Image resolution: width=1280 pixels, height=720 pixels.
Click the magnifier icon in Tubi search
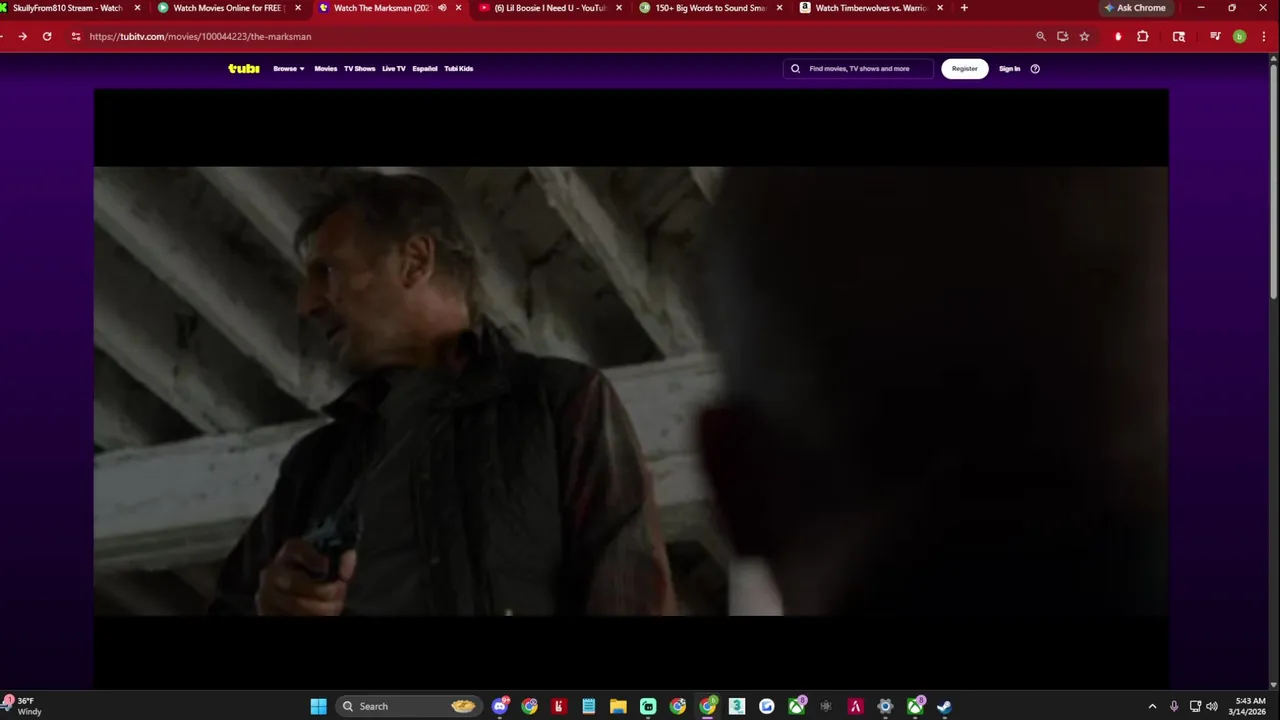(x=796, y=69)
